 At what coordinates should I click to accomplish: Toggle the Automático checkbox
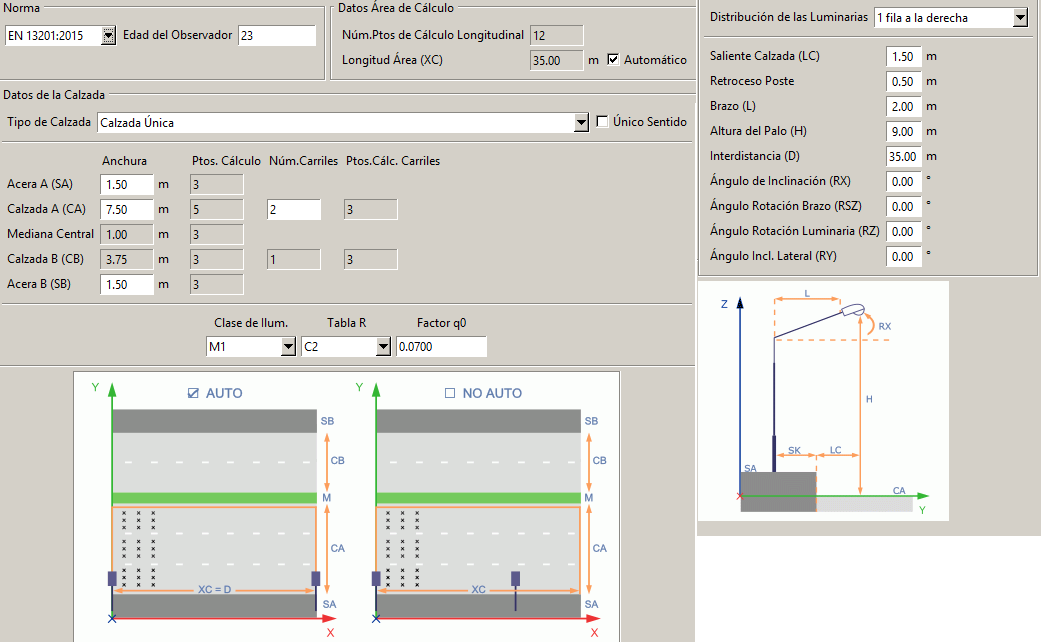pos(614,60)
